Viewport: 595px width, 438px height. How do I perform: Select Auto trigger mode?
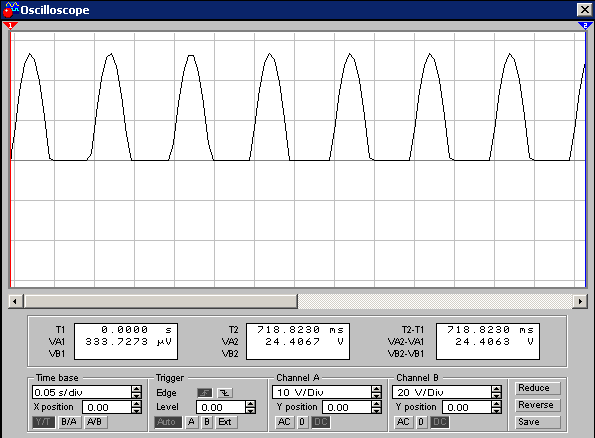[x=168, y=422]
